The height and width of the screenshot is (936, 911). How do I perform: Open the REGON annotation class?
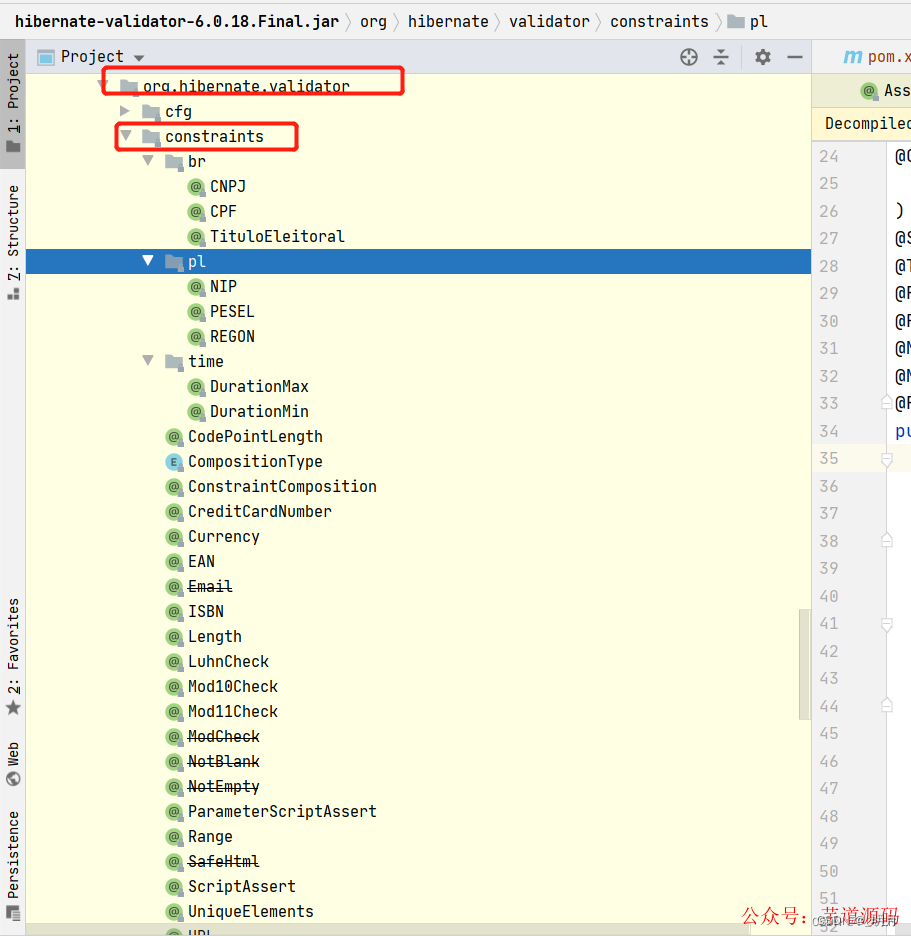[221, 337]
